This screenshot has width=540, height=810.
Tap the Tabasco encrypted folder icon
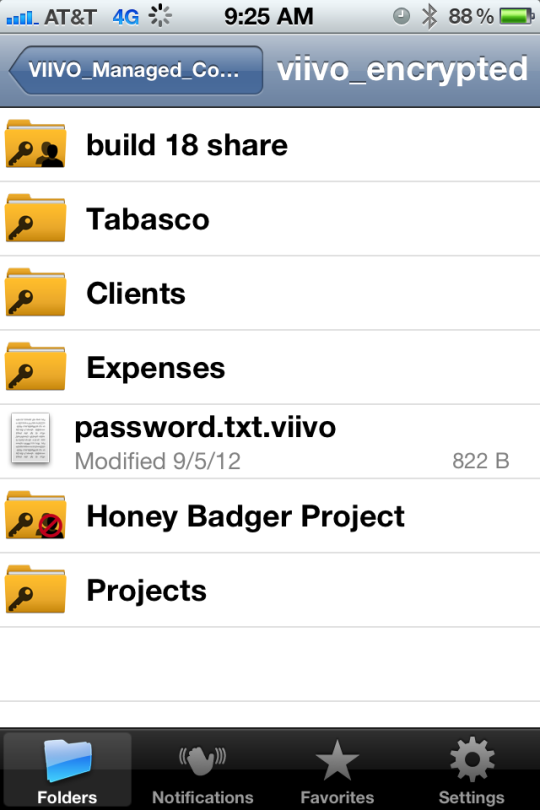[35, 218]
